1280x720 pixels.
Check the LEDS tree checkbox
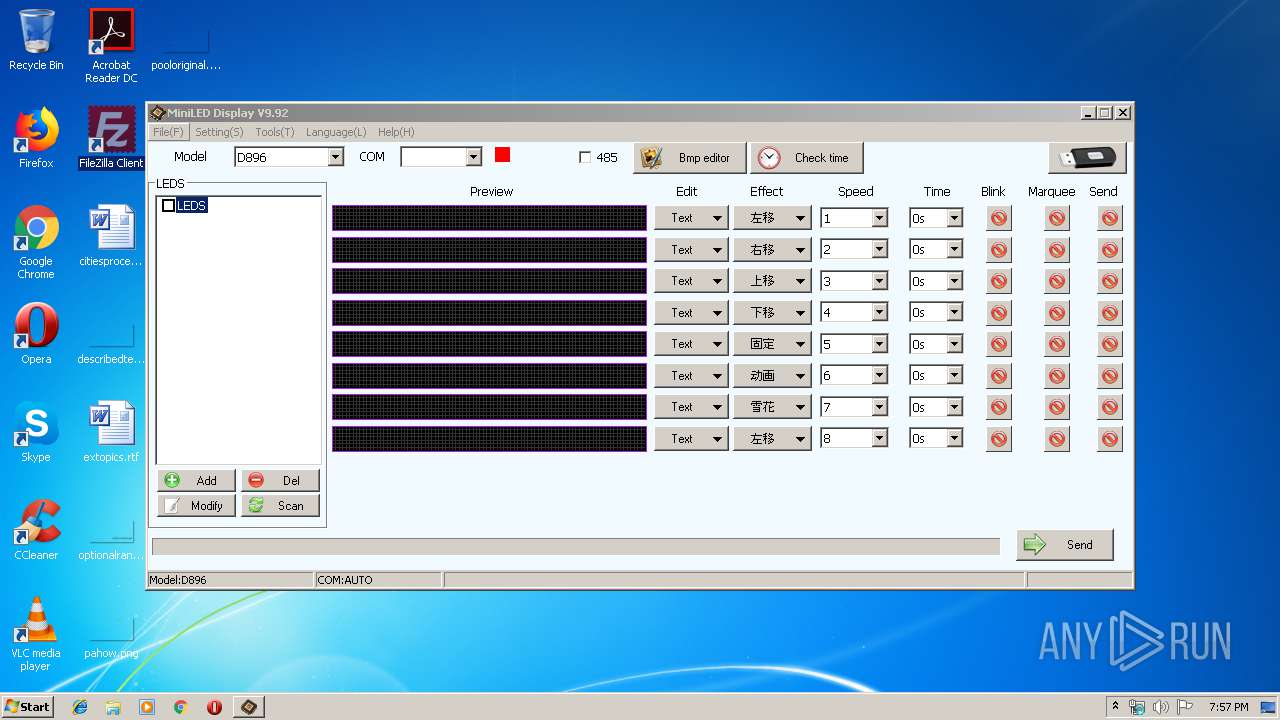pos(168,205)
